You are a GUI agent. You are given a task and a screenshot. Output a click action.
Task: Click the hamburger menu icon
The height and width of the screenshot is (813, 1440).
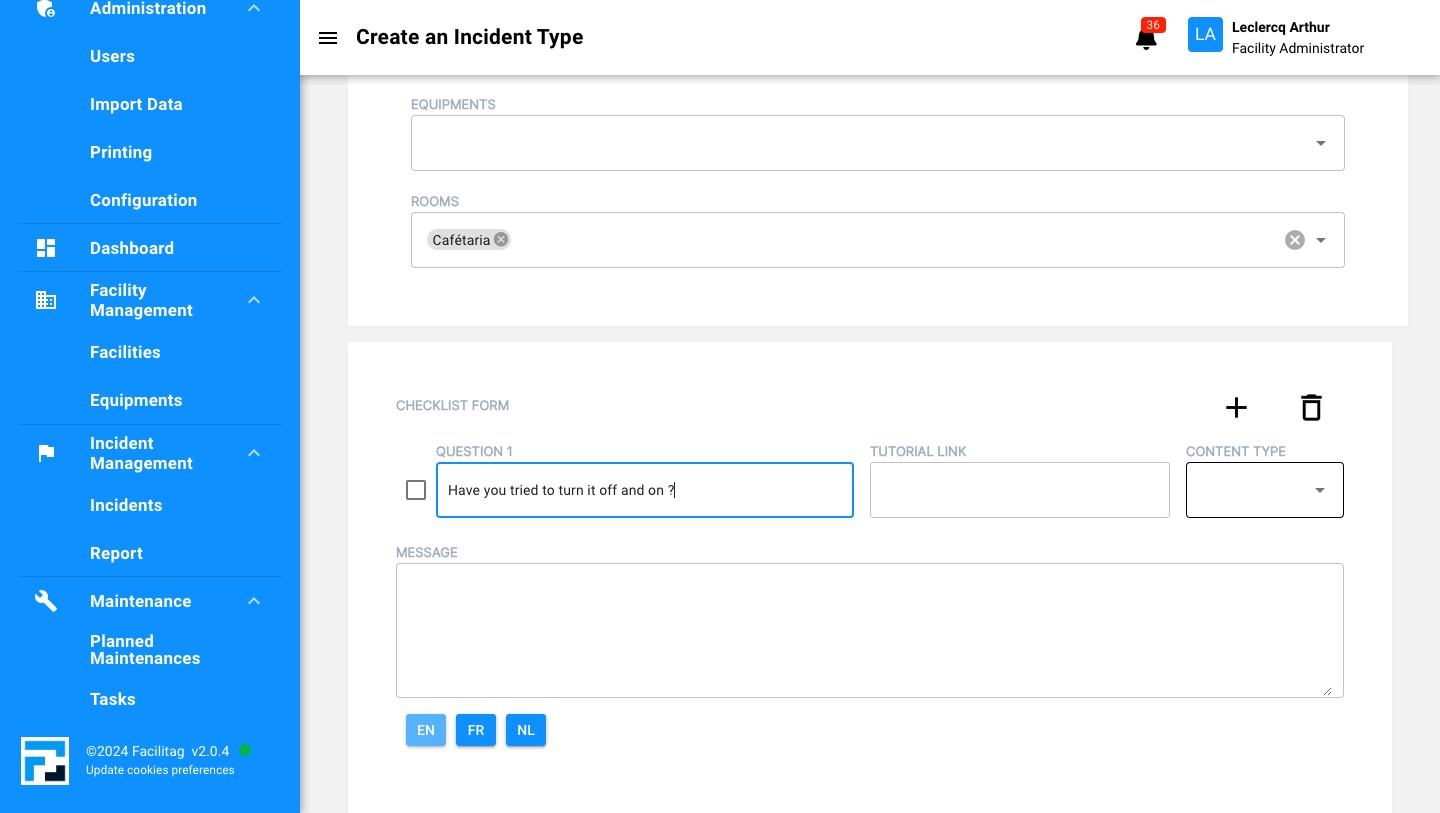pyautogui.click(x=327, y=38)
